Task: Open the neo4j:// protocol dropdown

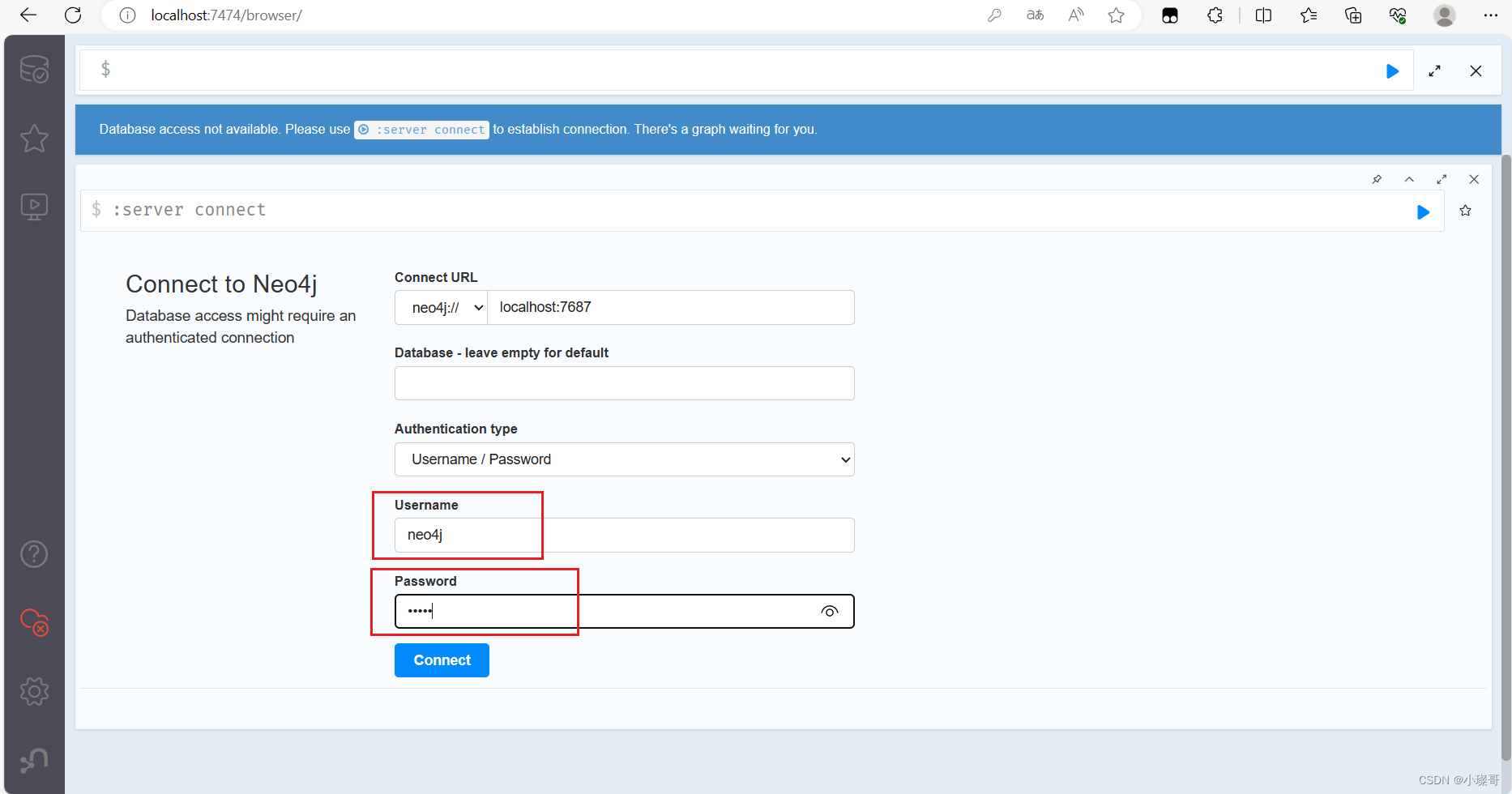Action: [441, 308]
